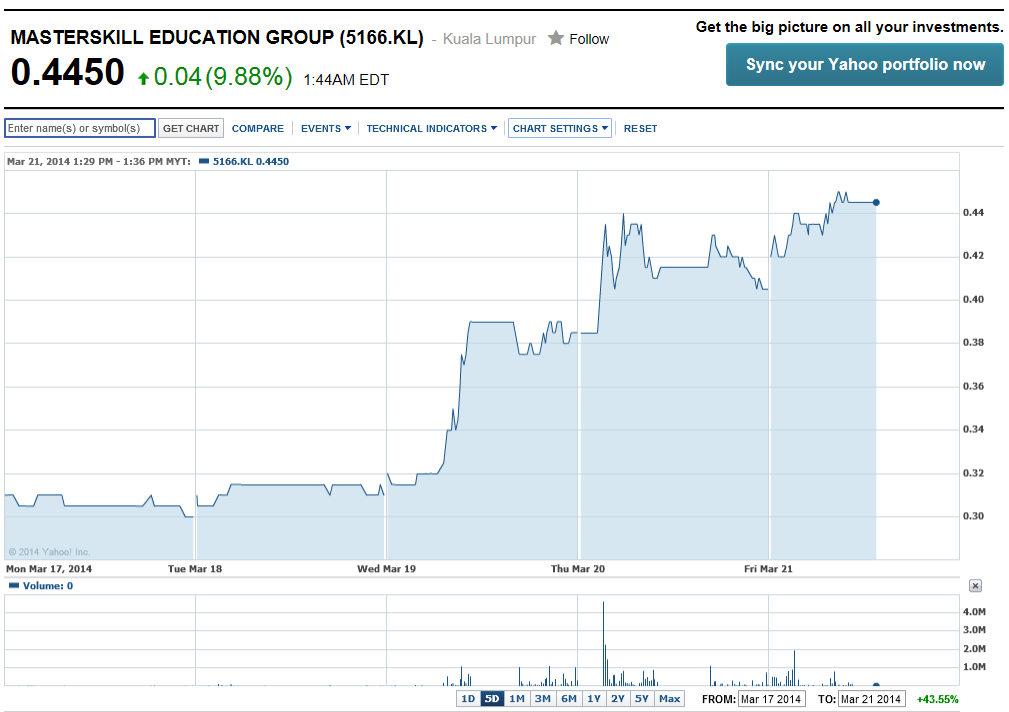Click the Reset chart link
Image resolution: width=1009 pixels, height=712 pixels.
(640, 128)
